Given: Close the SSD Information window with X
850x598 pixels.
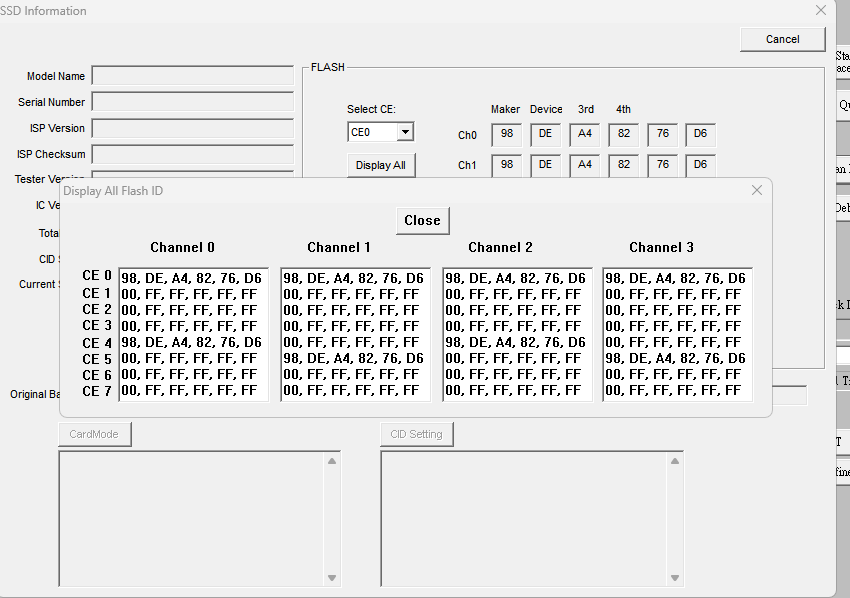Looking at the screenshot, I should 821,10.
